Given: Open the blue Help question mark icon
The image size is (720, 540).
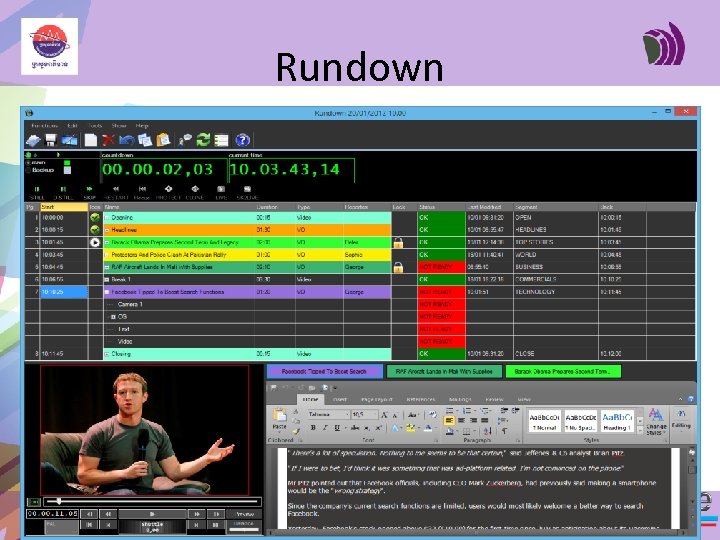Looking at the screenshot, I should (242, 140).
